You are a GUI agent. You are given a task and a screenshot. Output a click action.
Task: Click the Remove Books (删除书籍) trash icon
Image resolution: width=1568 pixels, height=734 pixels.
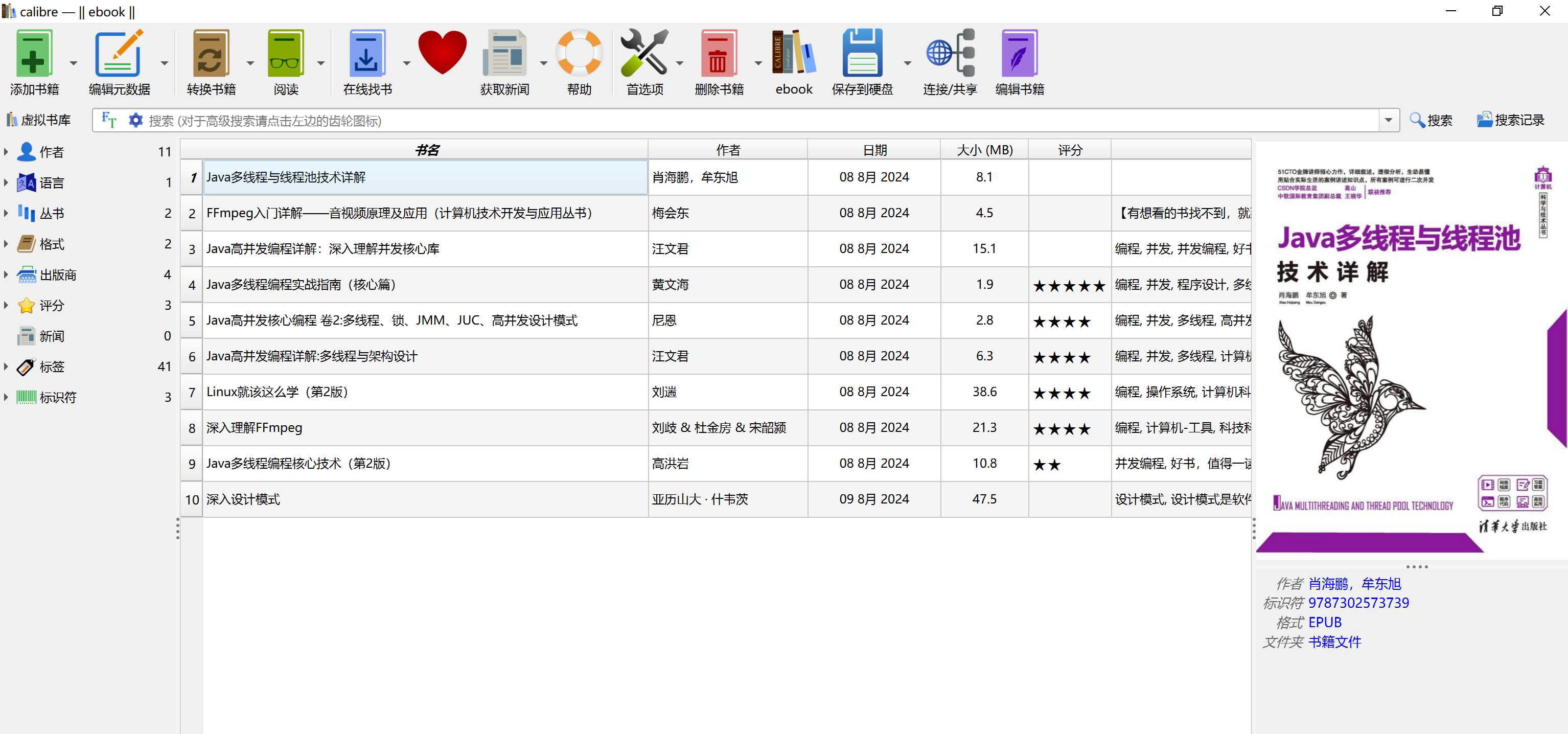click(719, 54)
